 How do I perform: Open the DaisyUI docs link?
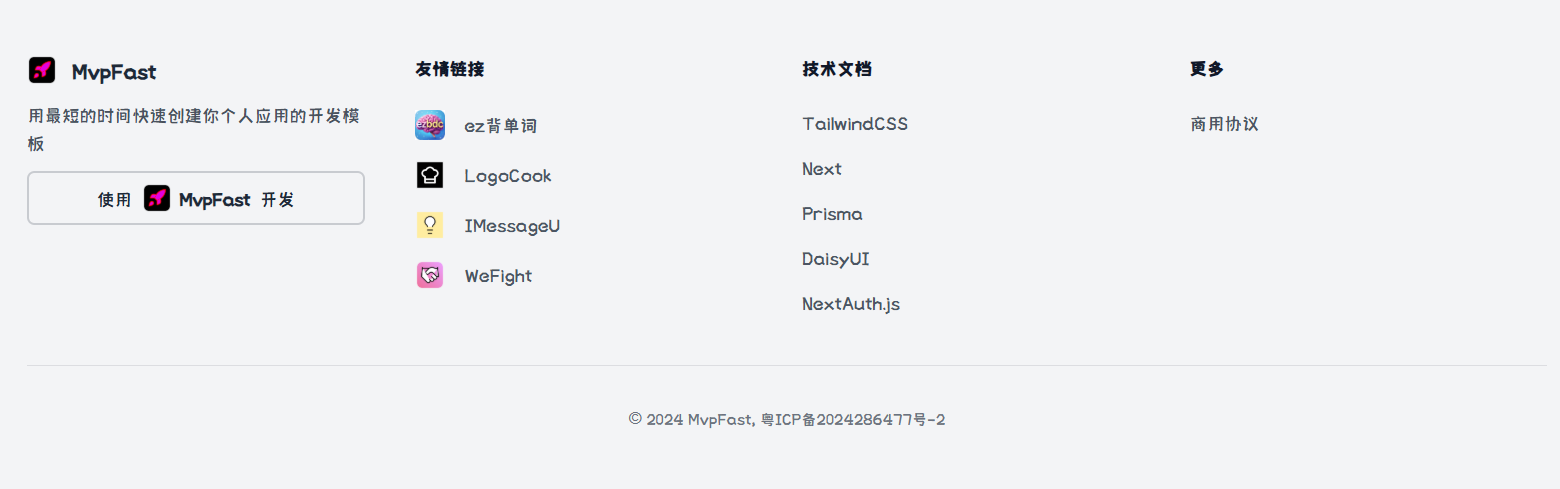click(x=836, y=259)
